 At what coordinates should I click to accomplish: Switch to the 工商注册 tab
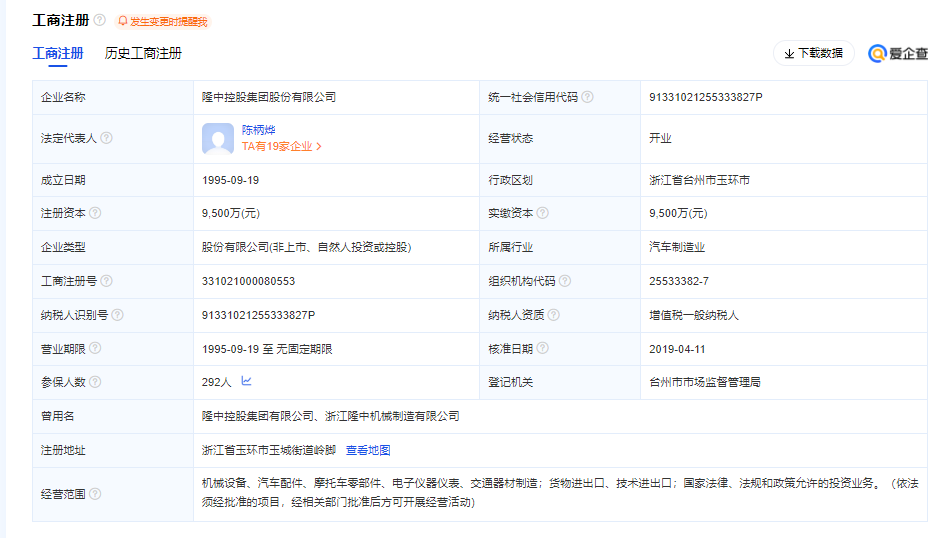click(58, 54)
